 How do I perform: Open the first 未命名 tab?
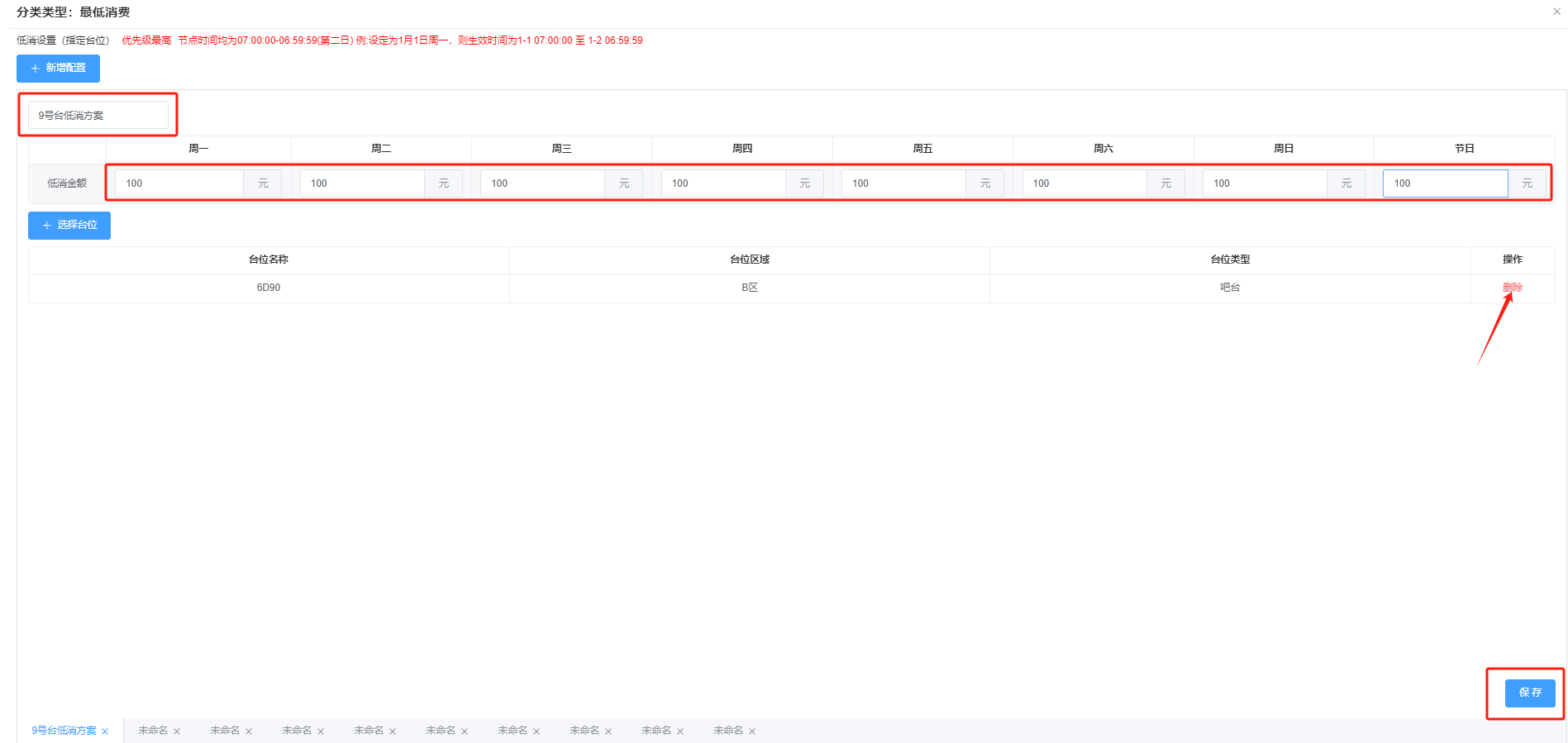point(153,731)
